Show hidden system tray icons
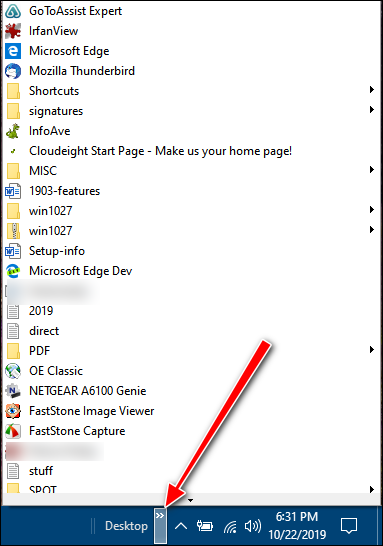The width and height of the screenshot is (383, 546). [x=181, y=526]
